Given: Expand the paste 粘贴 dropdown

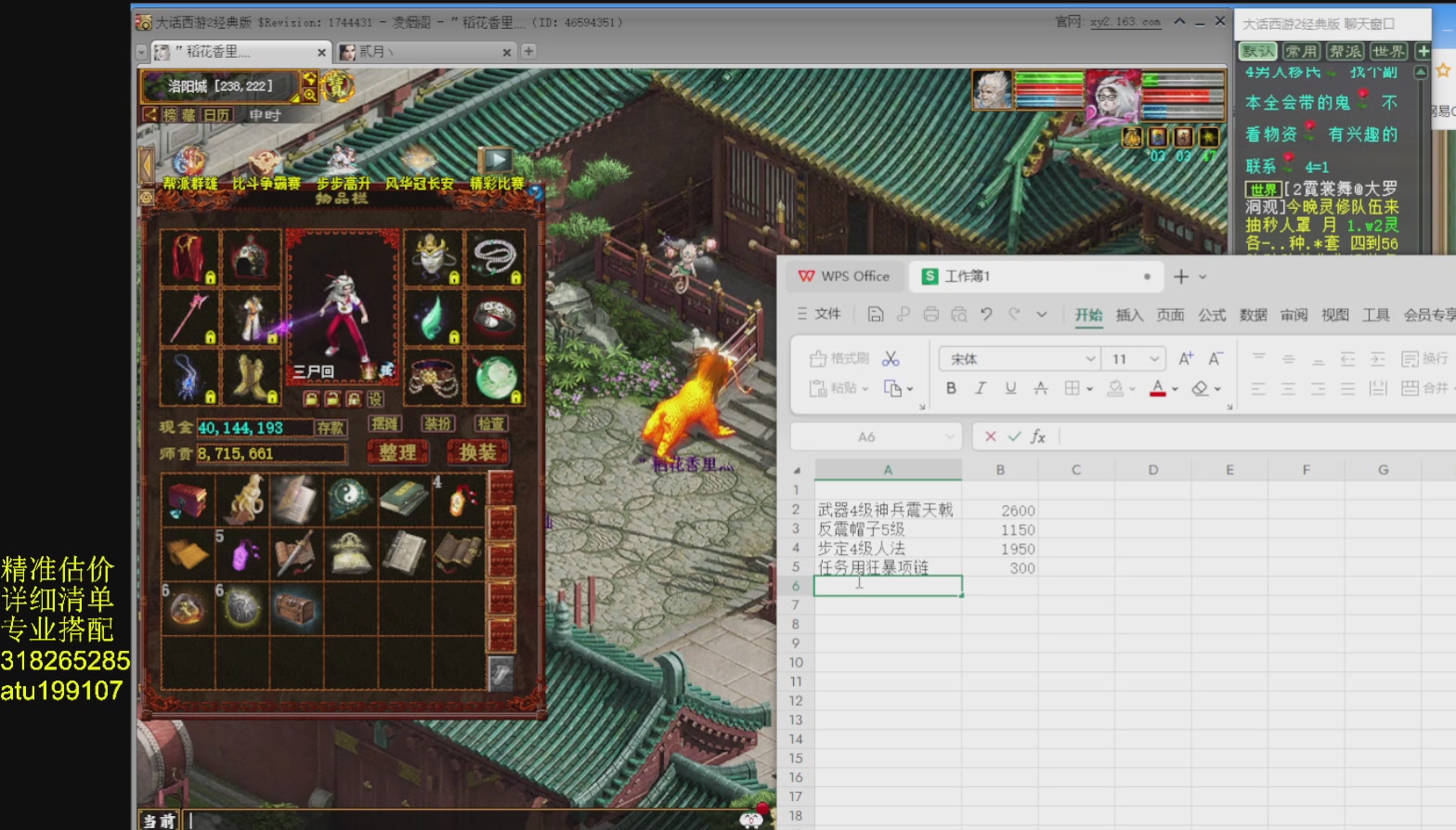Looking at the screenshot, I should point(864,389).
